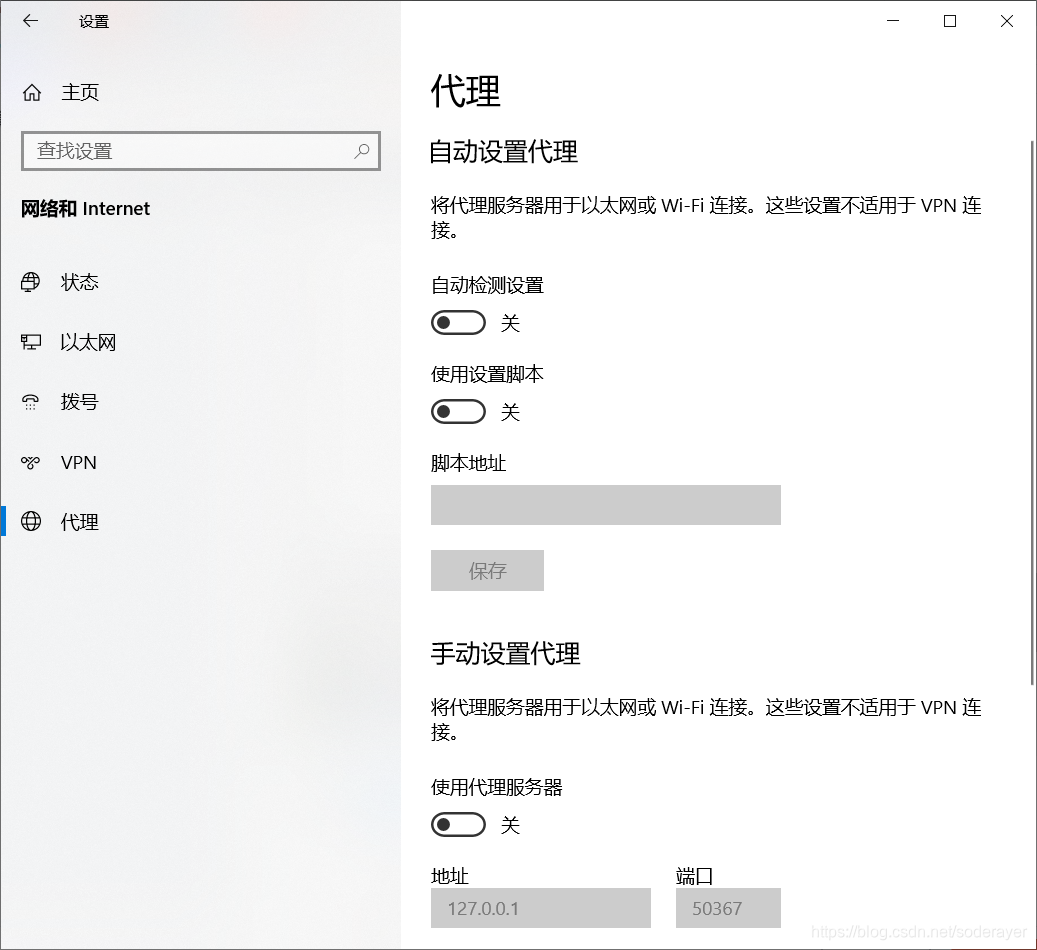Click inside the 脚本地址 input field

point(605,505)
